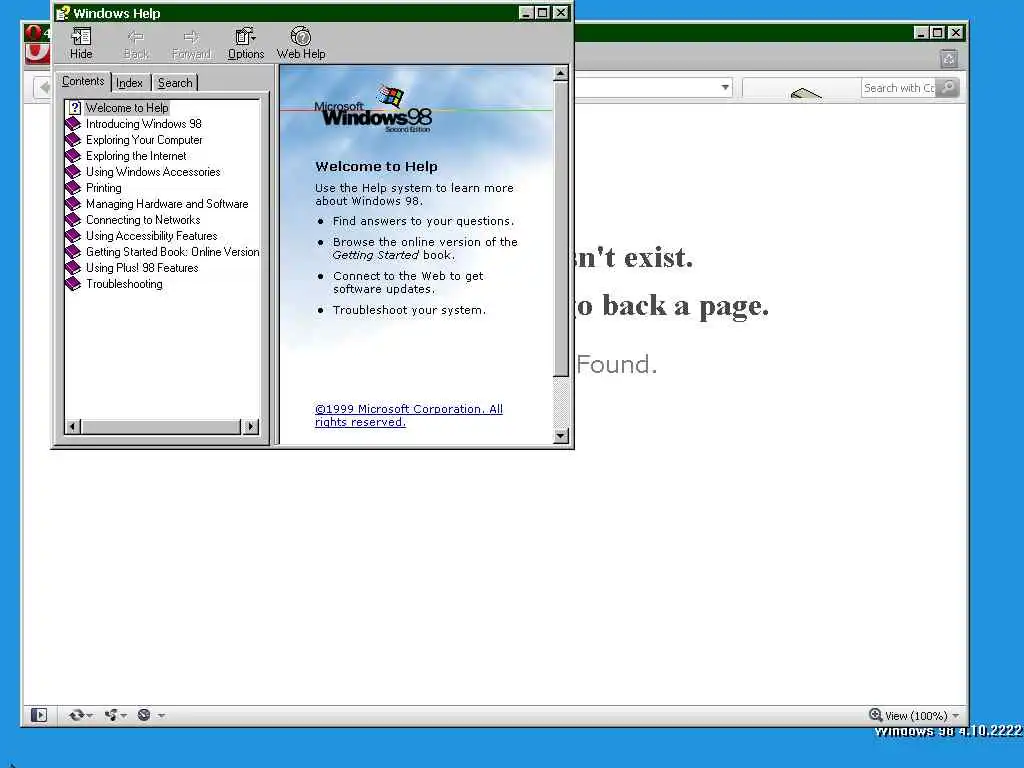Click the text Troubleshoot your system
Screen dimensions: 1024x768
tap(409, 310)
